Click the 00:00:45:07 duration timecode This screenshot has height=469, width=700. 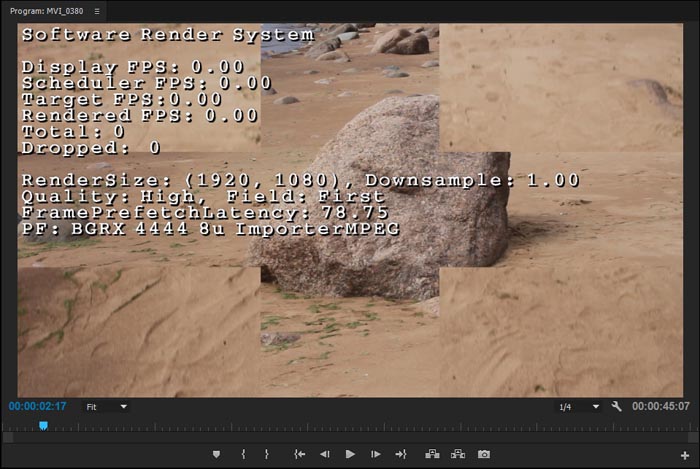(661, 407)
